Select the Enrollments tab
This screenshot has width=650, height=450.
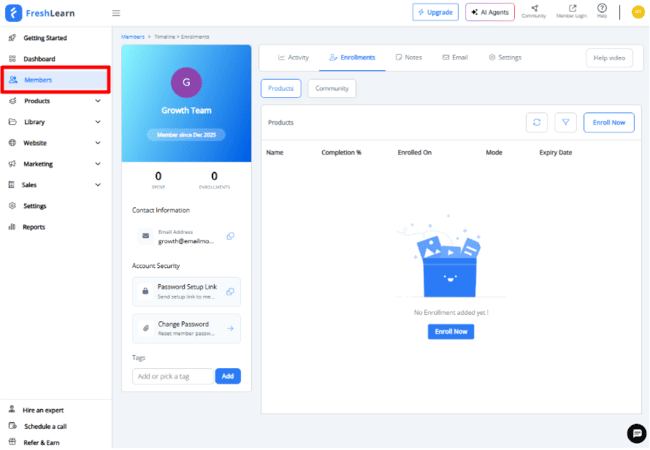(352, 58)
